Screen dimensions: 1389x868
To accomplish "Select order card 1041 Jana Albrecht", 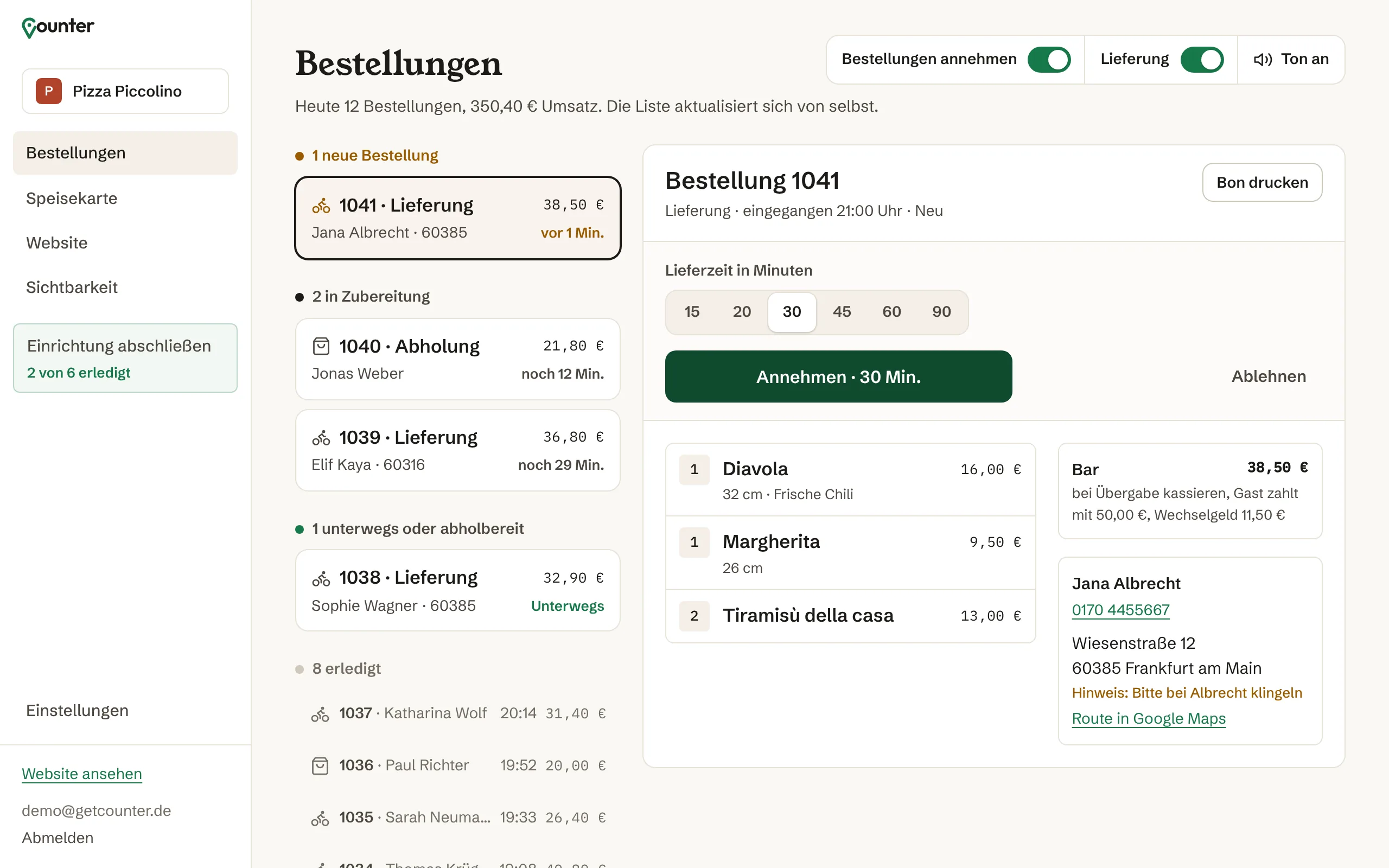I will pos(457,218).
